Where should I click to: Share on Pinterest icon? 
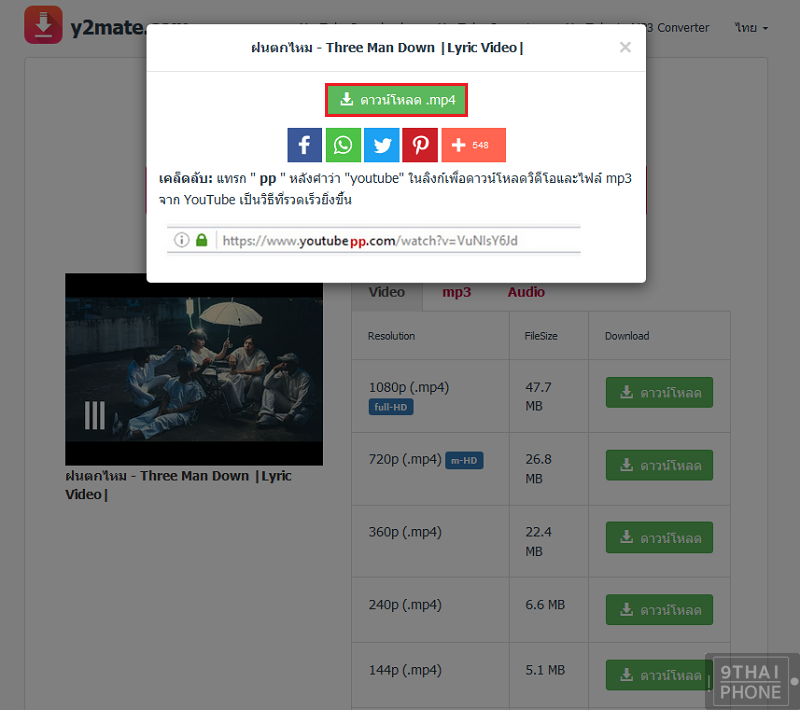[420, 145]
